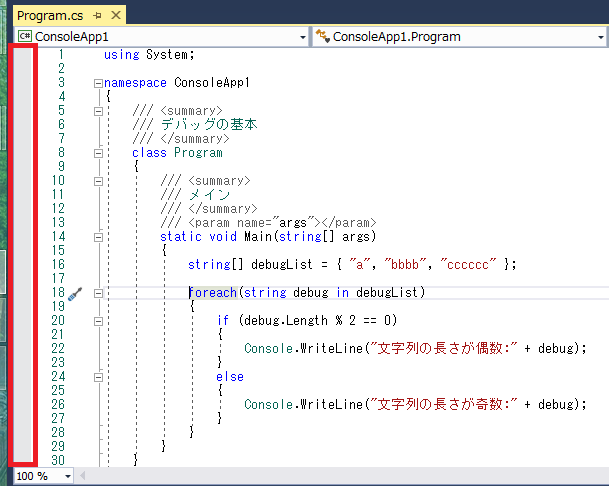Click the 'in' keyword on line 18
The image size is (609, 486).
point(343,293)
